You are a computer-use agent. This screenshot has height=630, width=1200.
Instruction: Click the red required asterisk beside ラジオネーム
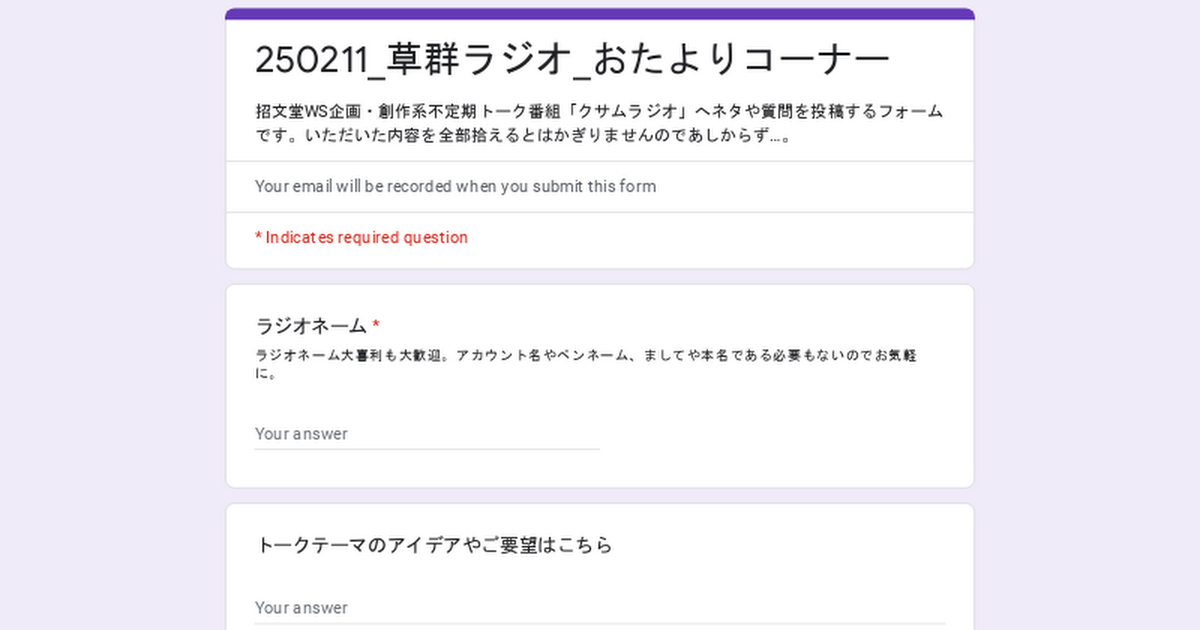tap(376, 325)
